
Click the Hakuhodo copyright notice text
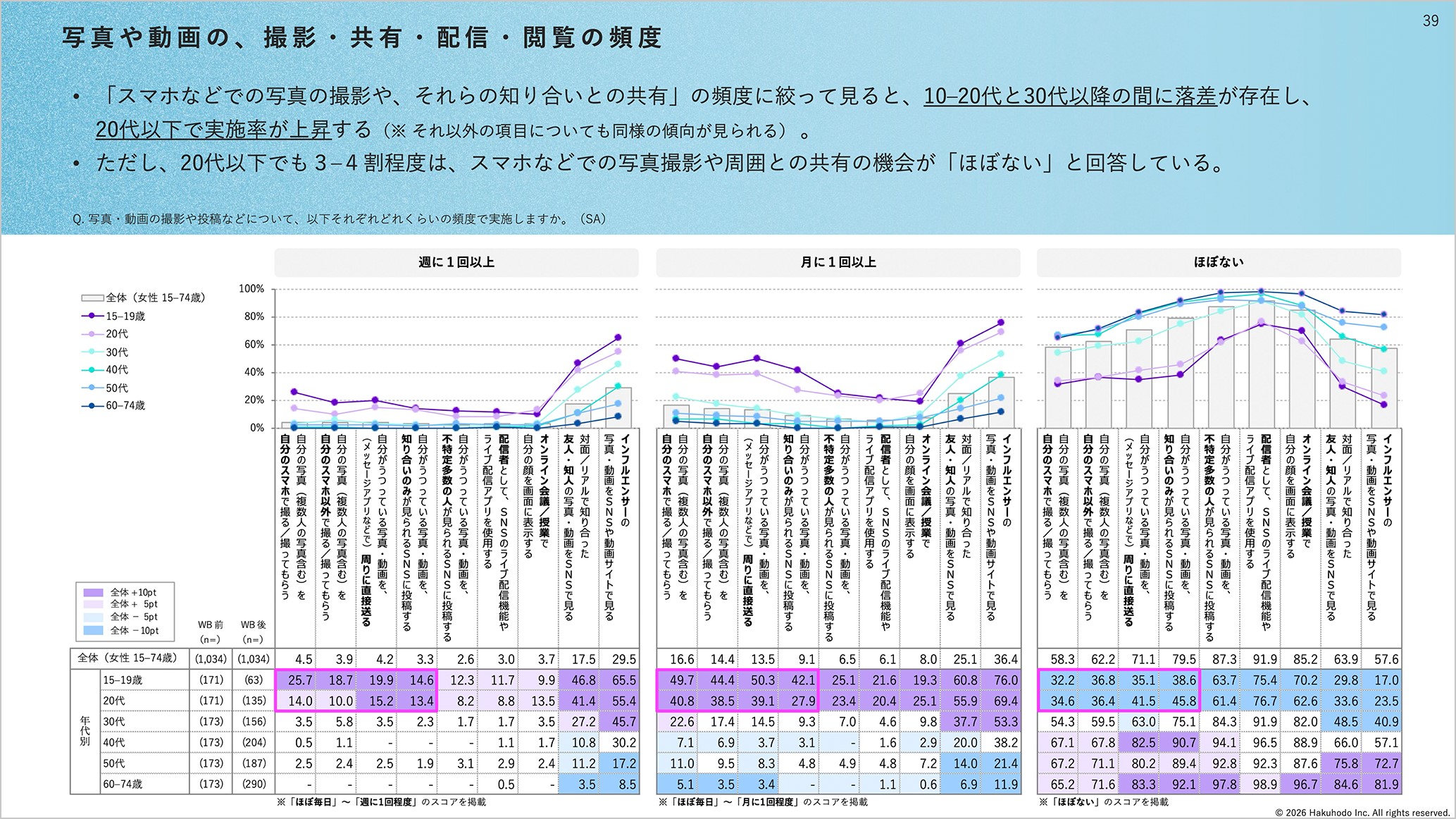(1362, 813)
